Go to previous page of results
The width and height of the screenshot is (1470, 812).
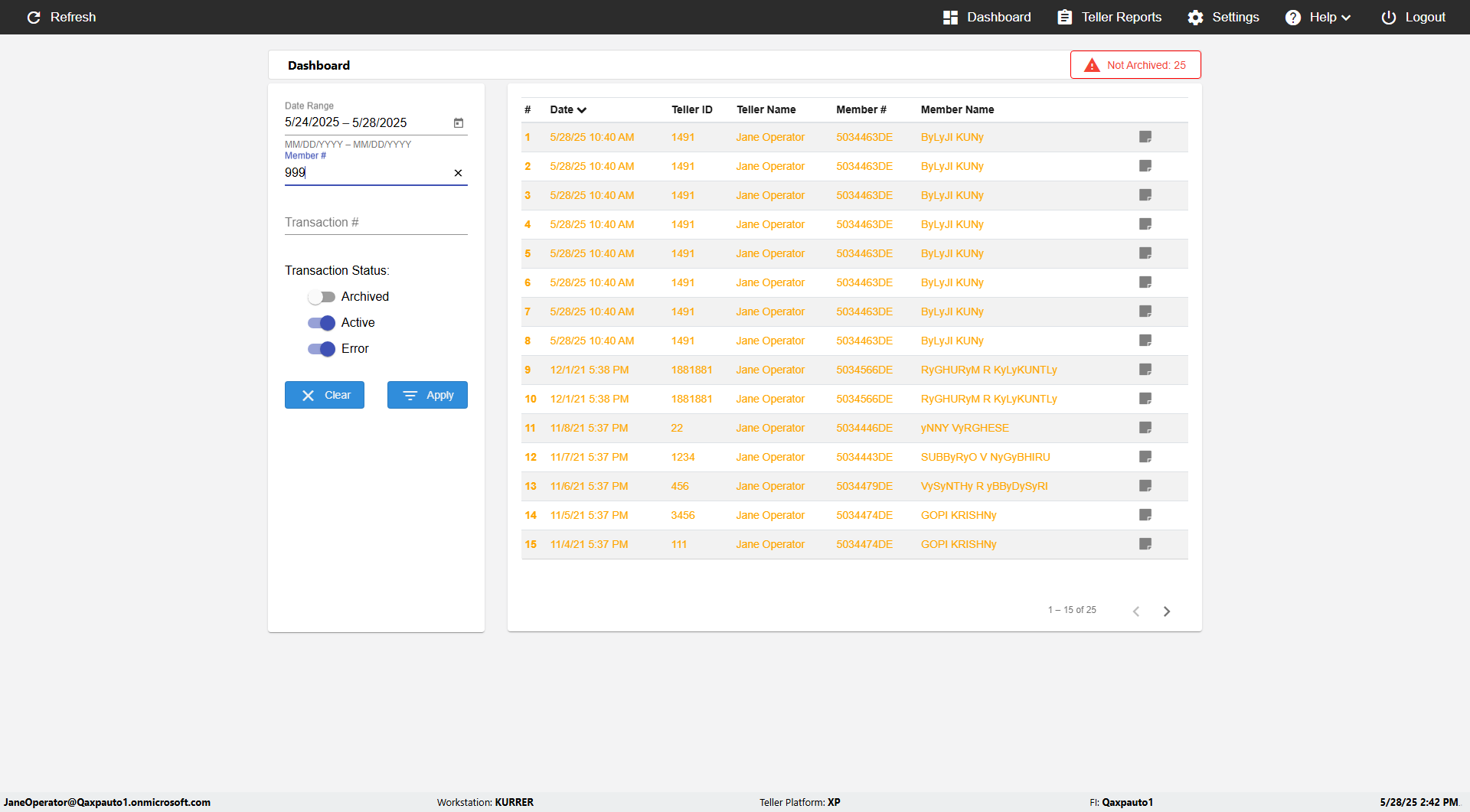pos(1136,611)
